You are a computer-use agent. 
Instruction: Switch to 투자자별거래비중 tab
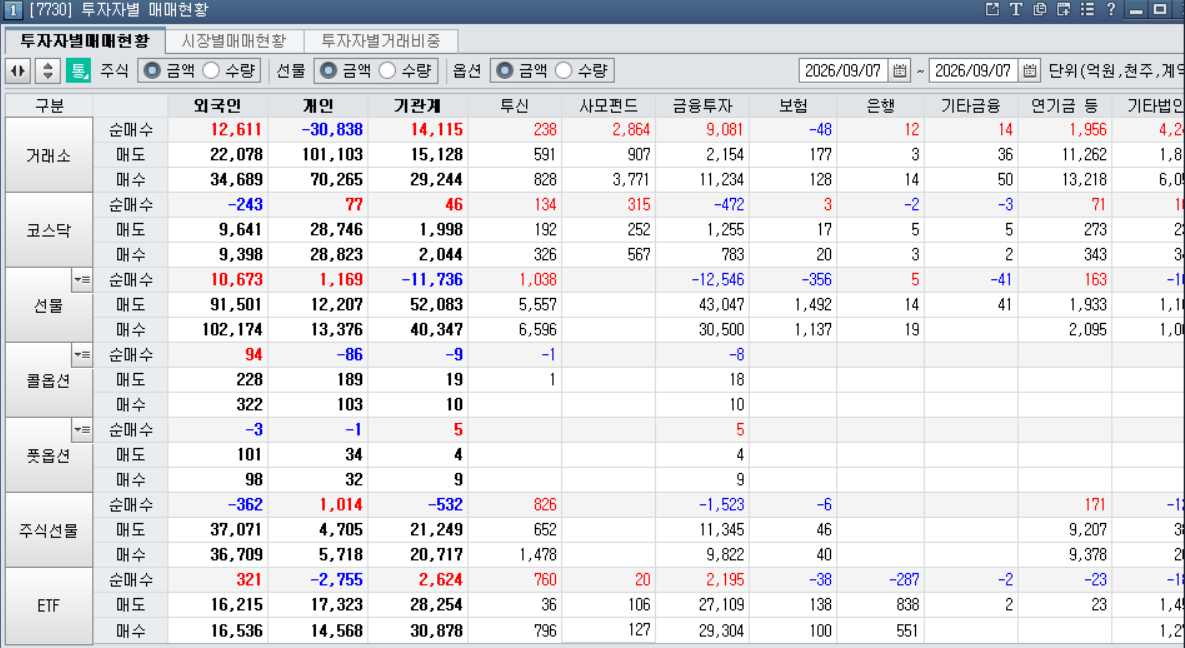pyautogui.click(x=380, y=41)
